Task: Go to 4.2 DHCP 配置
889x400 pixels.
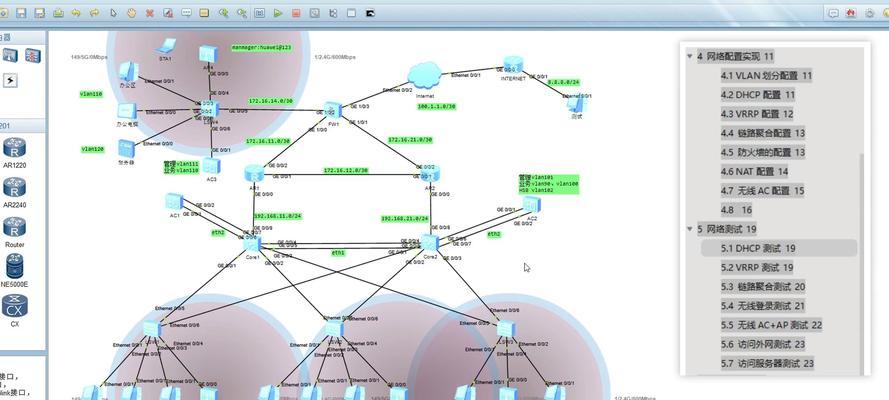Action: click(x=758, y=95)
